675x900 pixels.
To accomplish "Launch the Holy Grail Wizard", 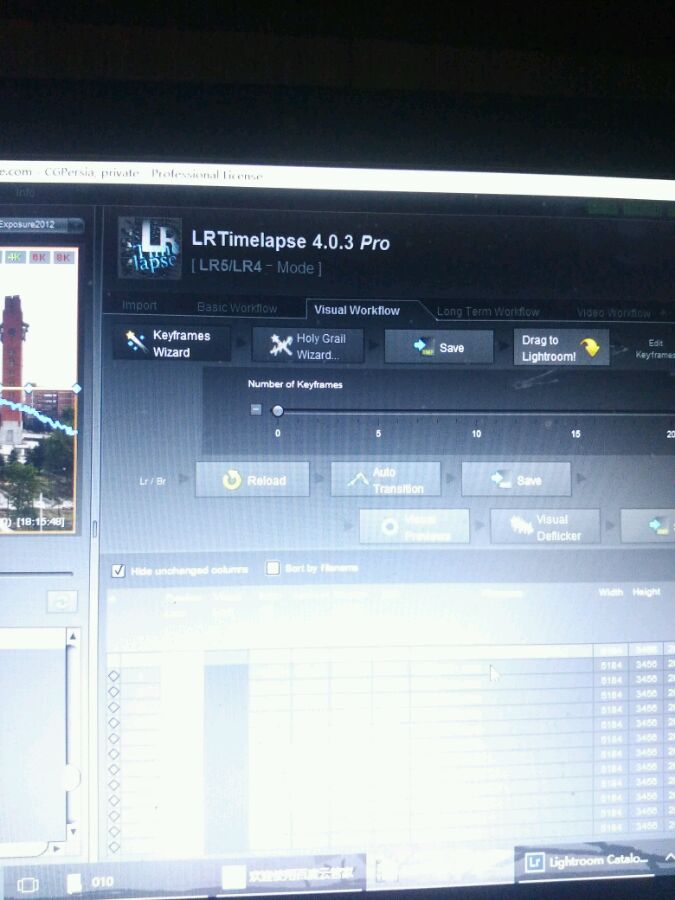I will 308,346.
